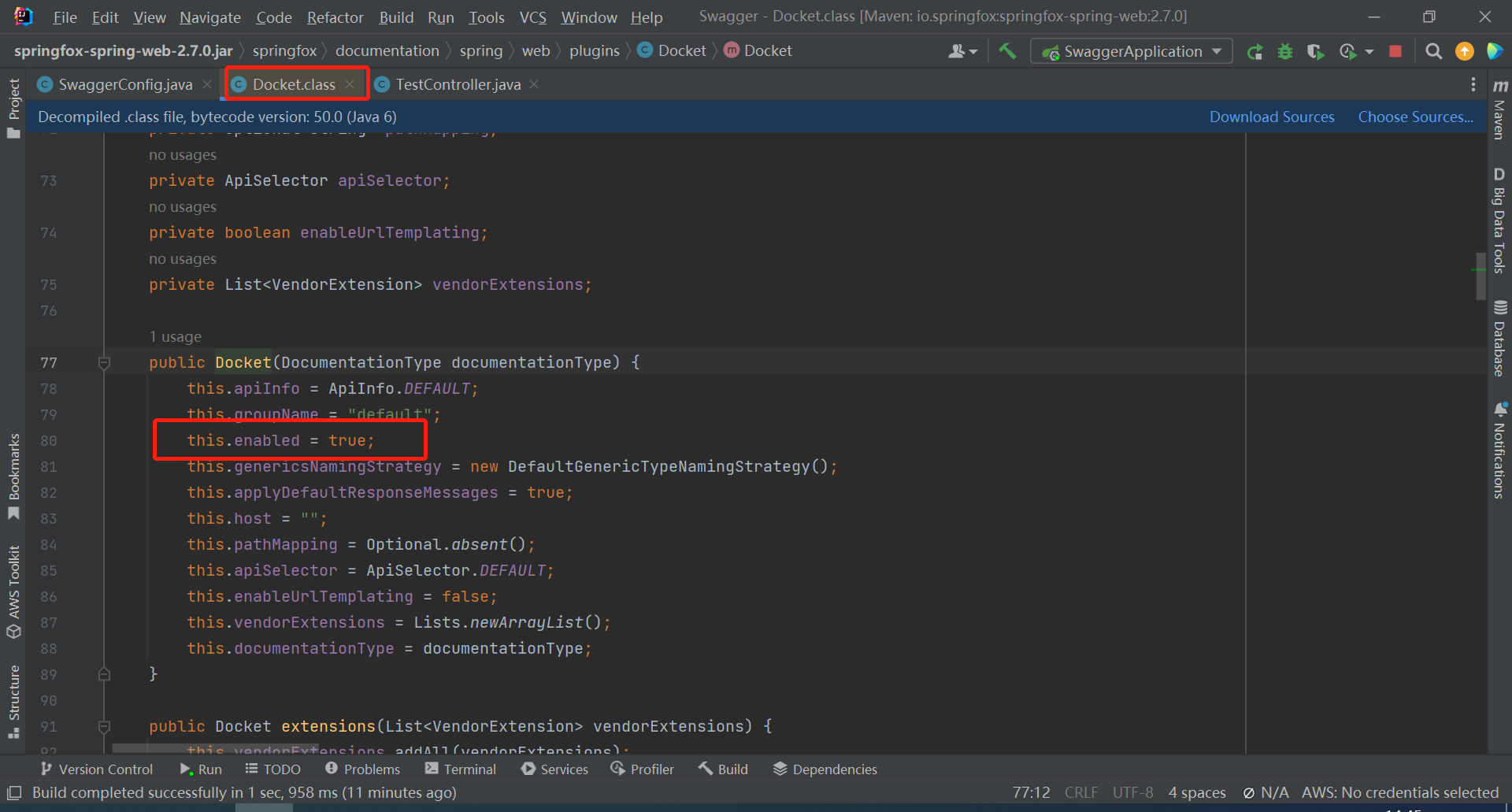Open the VCS menu
The width and height of the screenshot is (1512, 812).
coord(533,17)
